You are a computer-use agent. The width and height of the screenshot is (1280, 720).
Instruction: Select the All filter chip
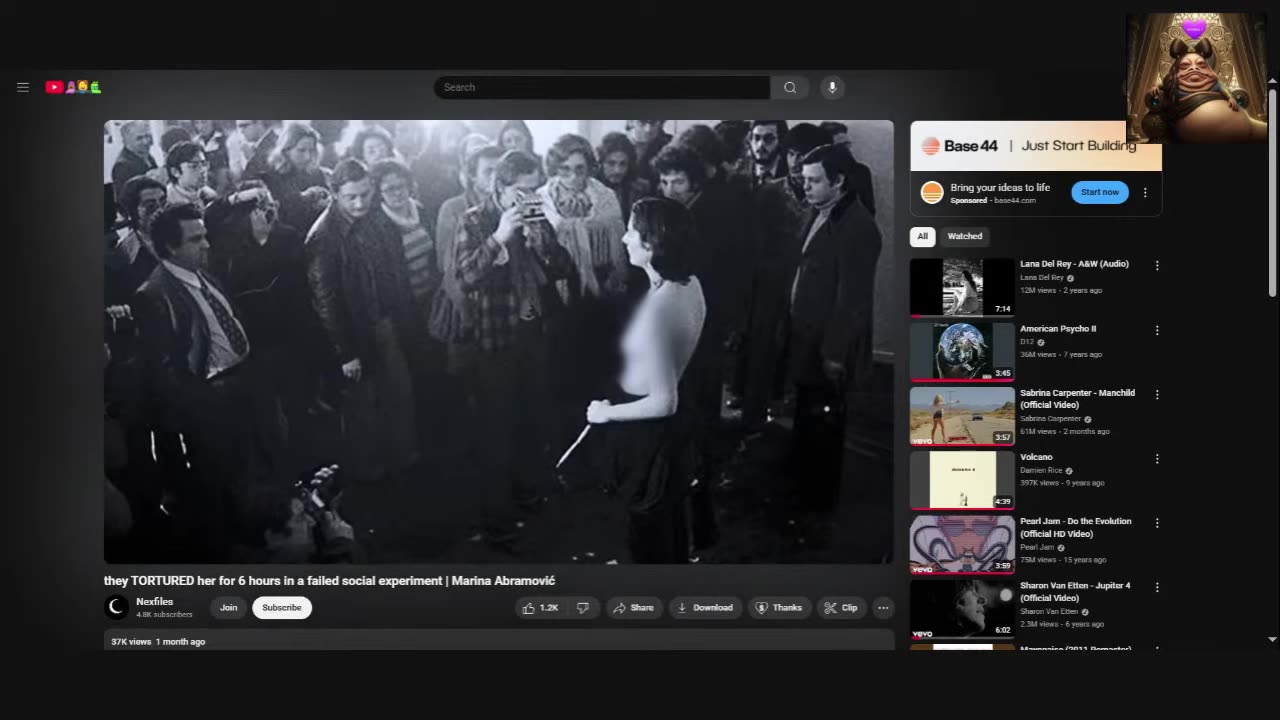click(x=922, y=236)
